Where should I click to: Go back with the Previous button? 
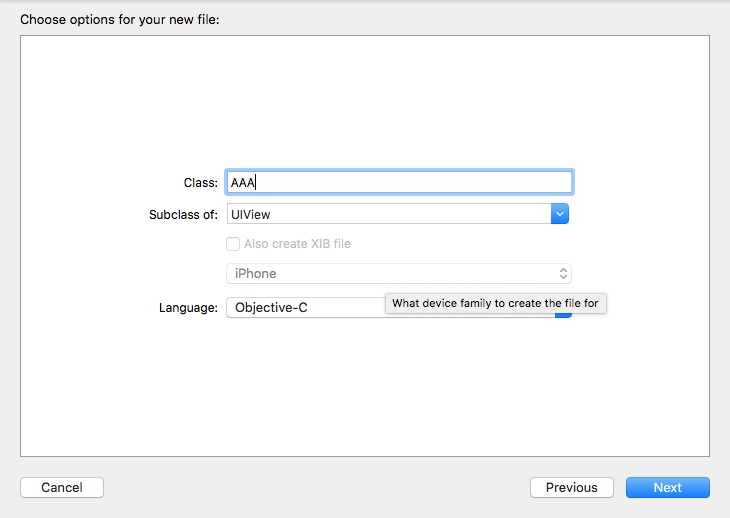point(572,487)
